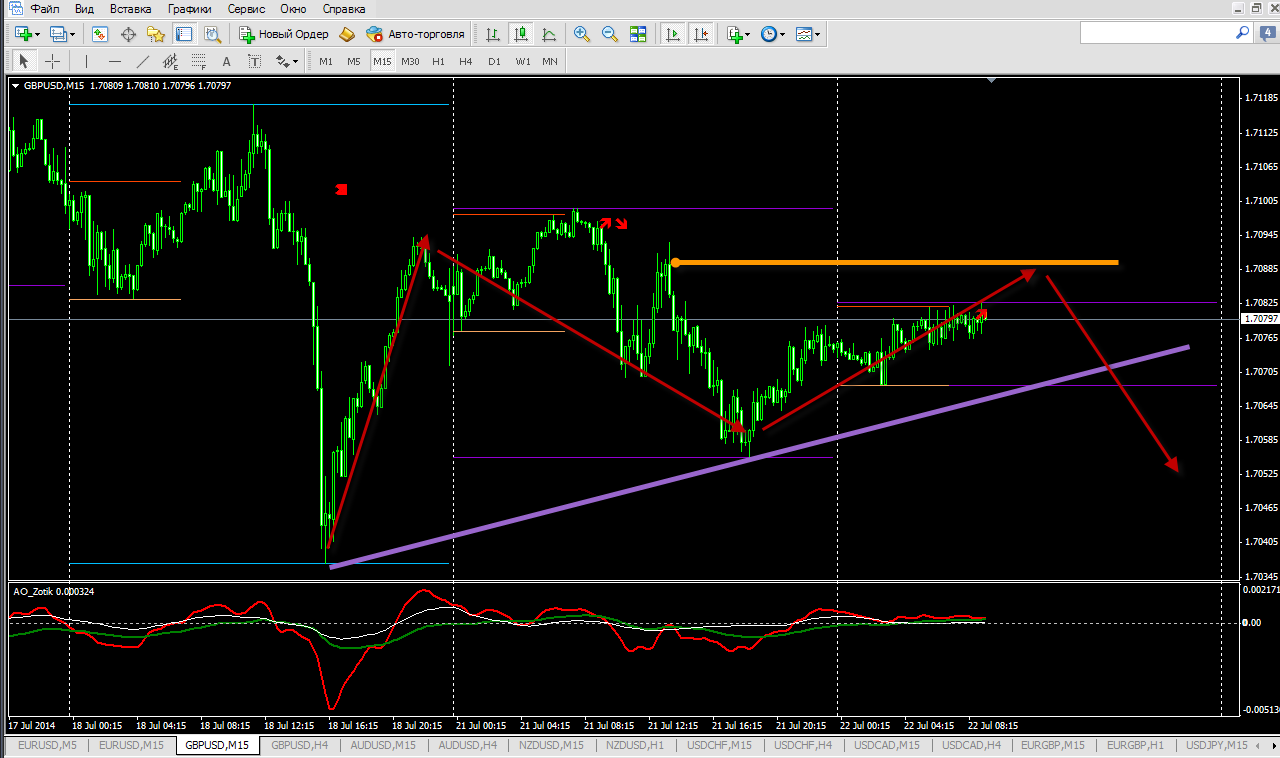1280x758 pixels.
Task: Select the text label tool
Action: click(x=254, y=61)
